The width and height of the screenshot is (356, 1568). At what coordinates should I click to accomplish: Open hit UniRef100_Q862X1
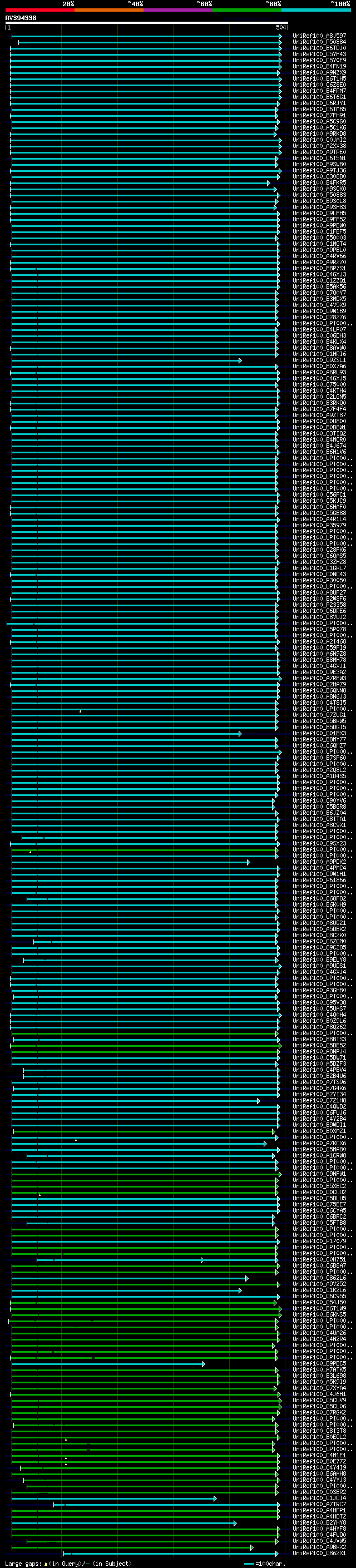pos(319,1554)
